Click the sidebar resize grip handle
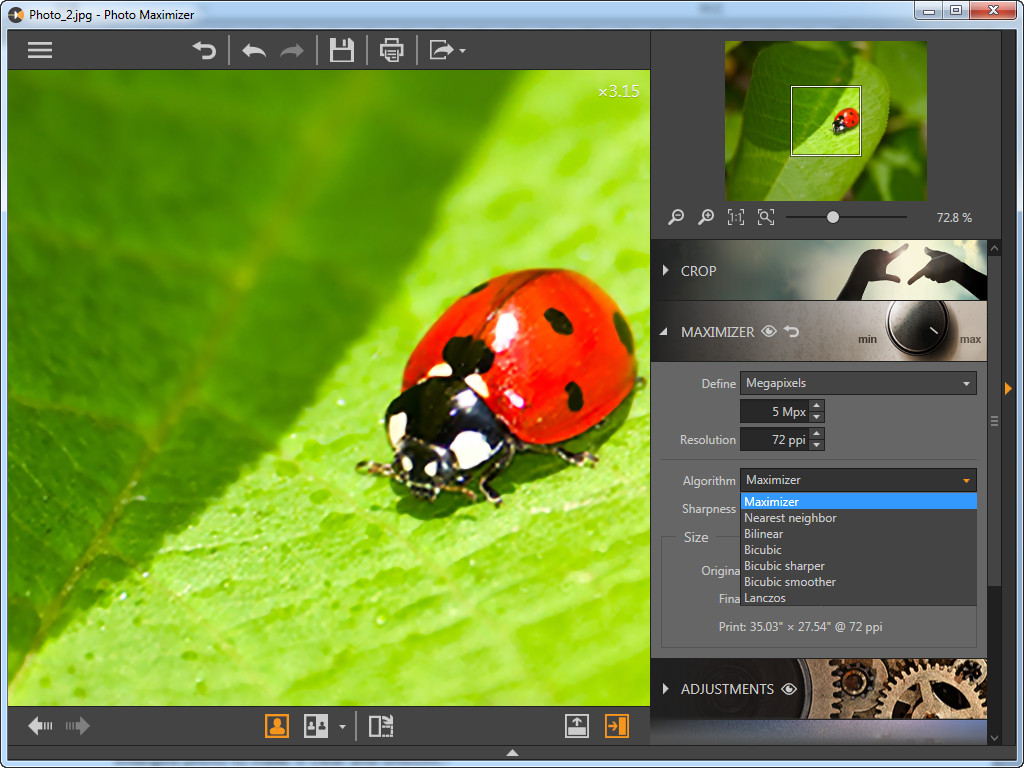This screenshot has height=768, width=1024. click(x=994, y=421)
